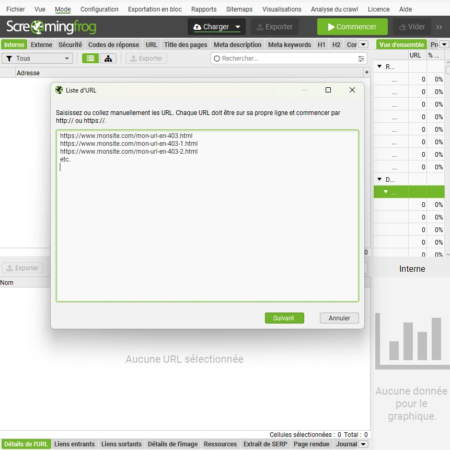Click the Suivant button
The width and height of the screenshot is (450, 450).
[x=284, y=318]
